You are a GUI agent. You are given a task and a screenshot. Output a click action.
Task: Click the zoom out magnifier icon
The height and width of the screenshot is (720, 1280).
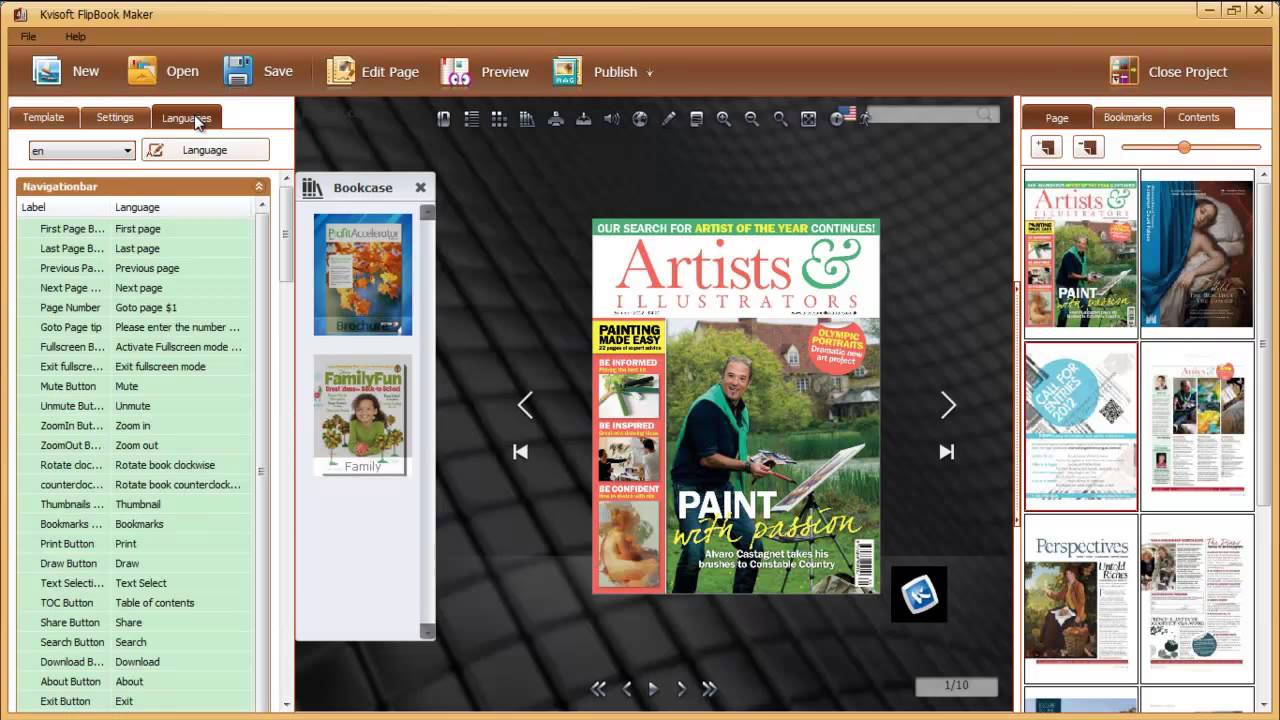tap(752, 119)
